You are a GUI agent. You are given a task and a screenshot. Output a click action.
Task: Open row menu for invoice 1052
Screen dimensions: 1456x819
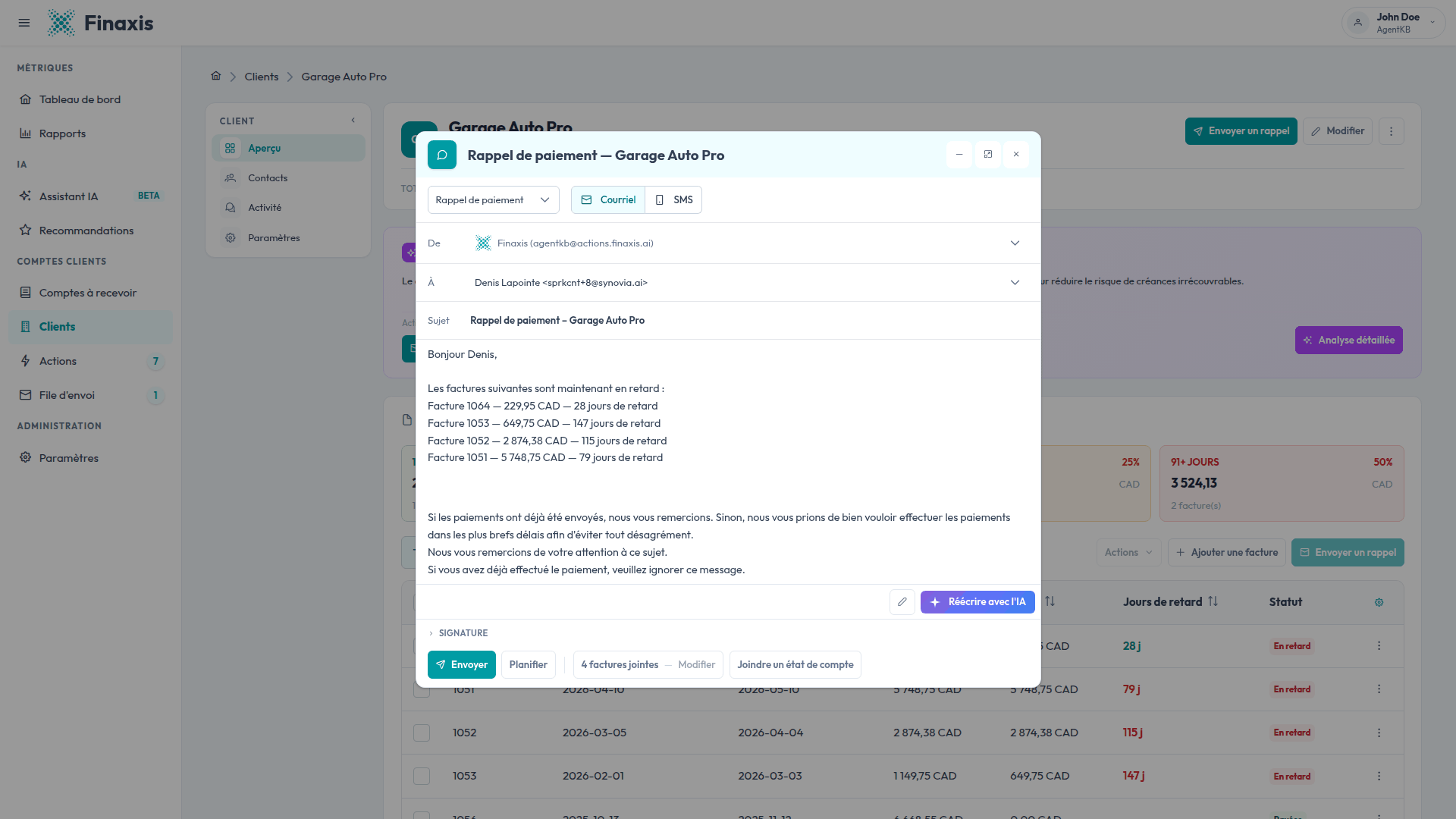coord(1379,733)
